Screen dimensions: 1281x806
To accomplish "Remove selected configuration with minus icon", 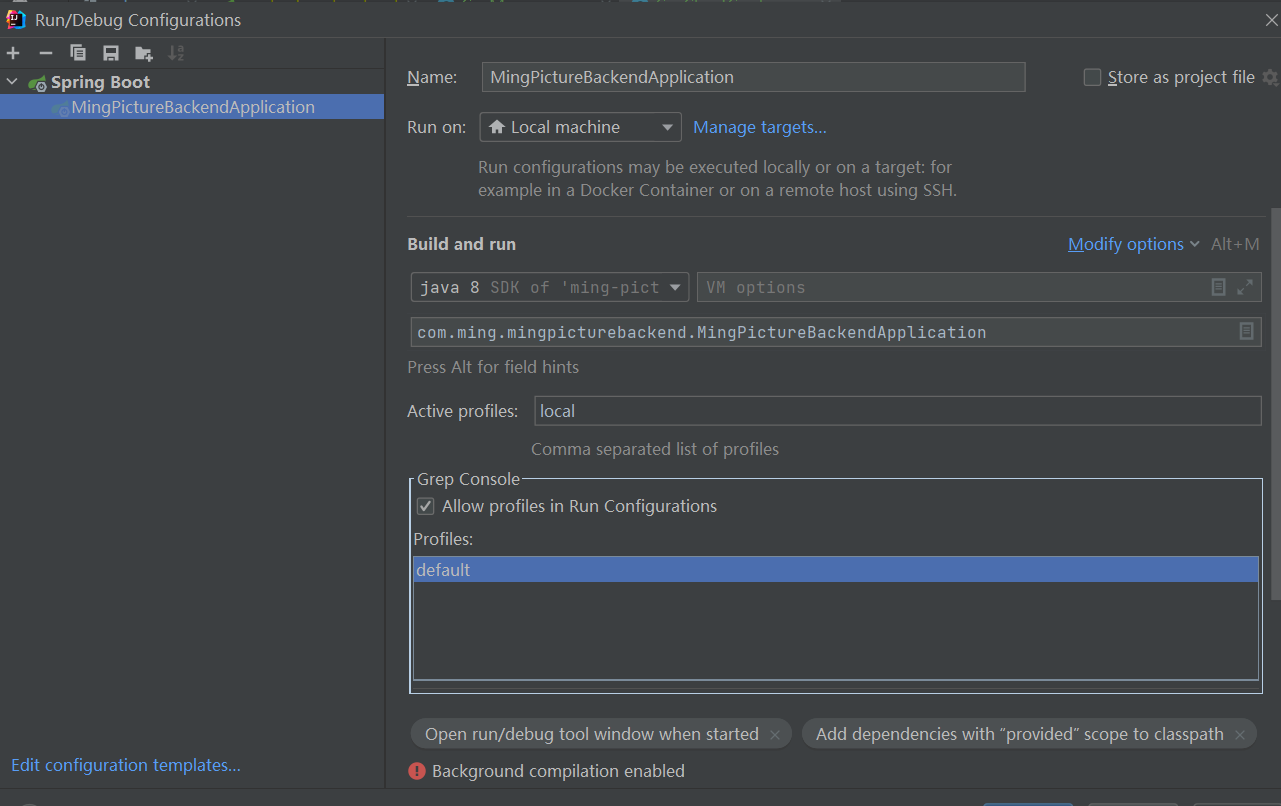I will tap(45, 53).
